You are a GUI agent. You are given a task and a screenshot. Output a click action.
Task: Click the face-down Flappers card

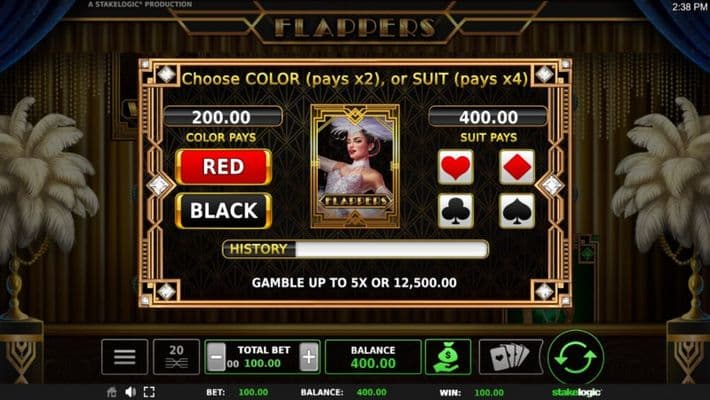(355, 166)
